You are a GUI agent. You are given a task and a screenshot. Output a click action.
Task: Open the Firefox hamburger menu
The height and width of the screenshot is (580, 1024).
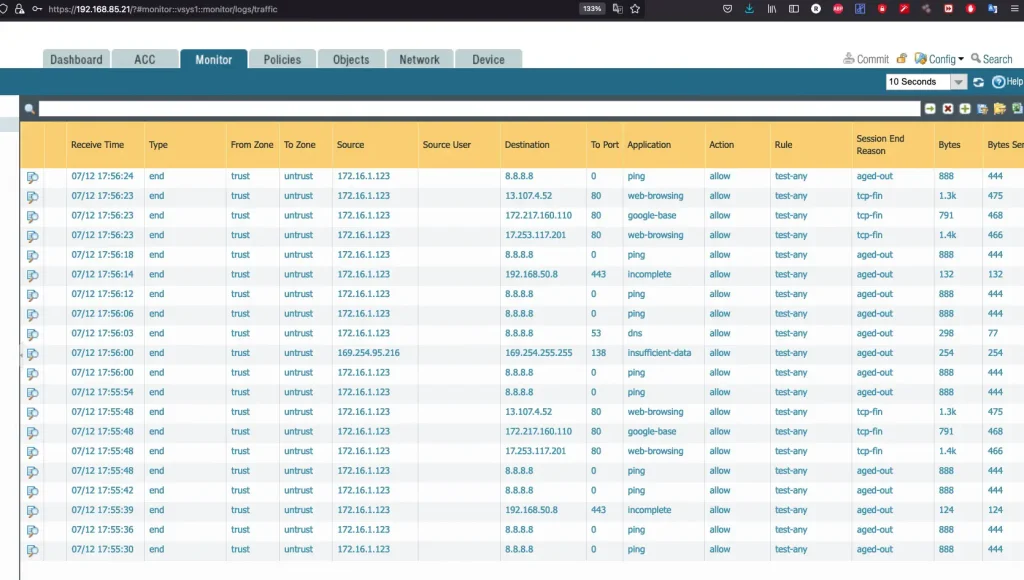point(1014,8)
